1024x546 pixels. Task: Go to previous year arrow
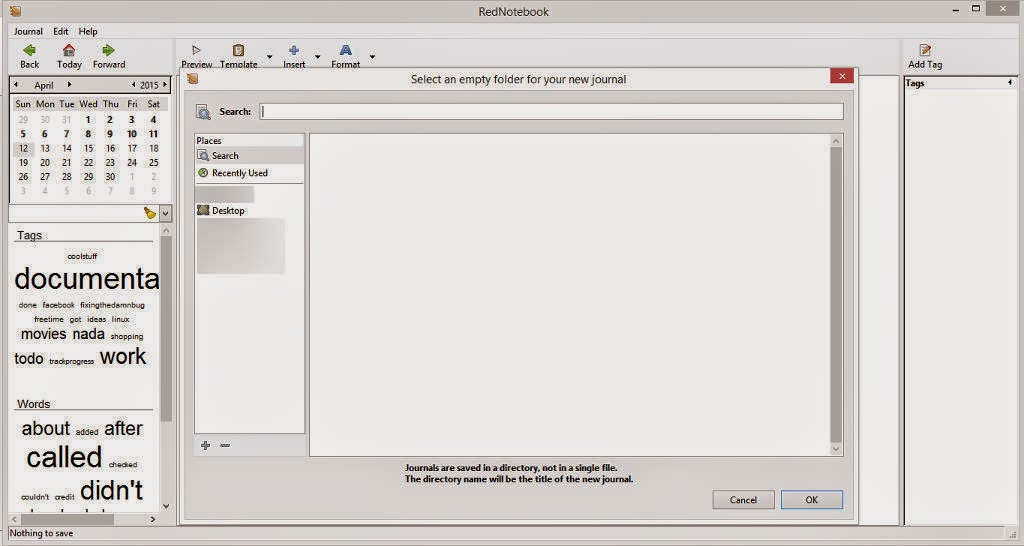(x=133, y=85)
